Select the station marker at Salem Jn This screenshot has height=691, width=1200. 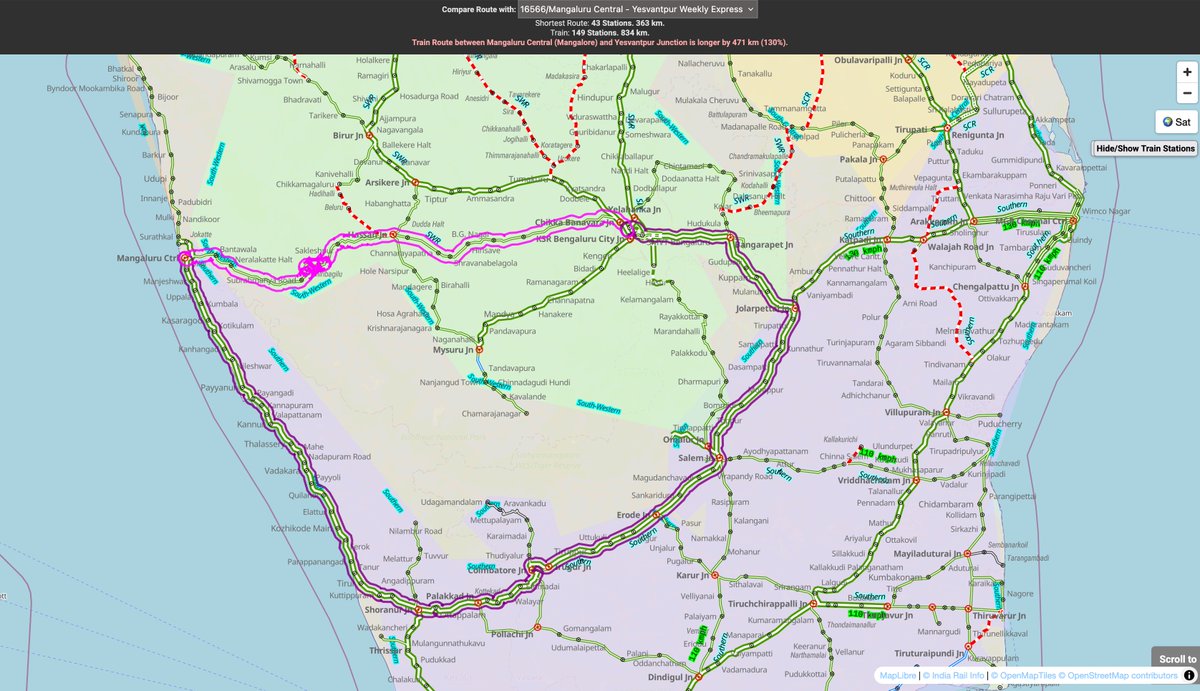(719, 458)
